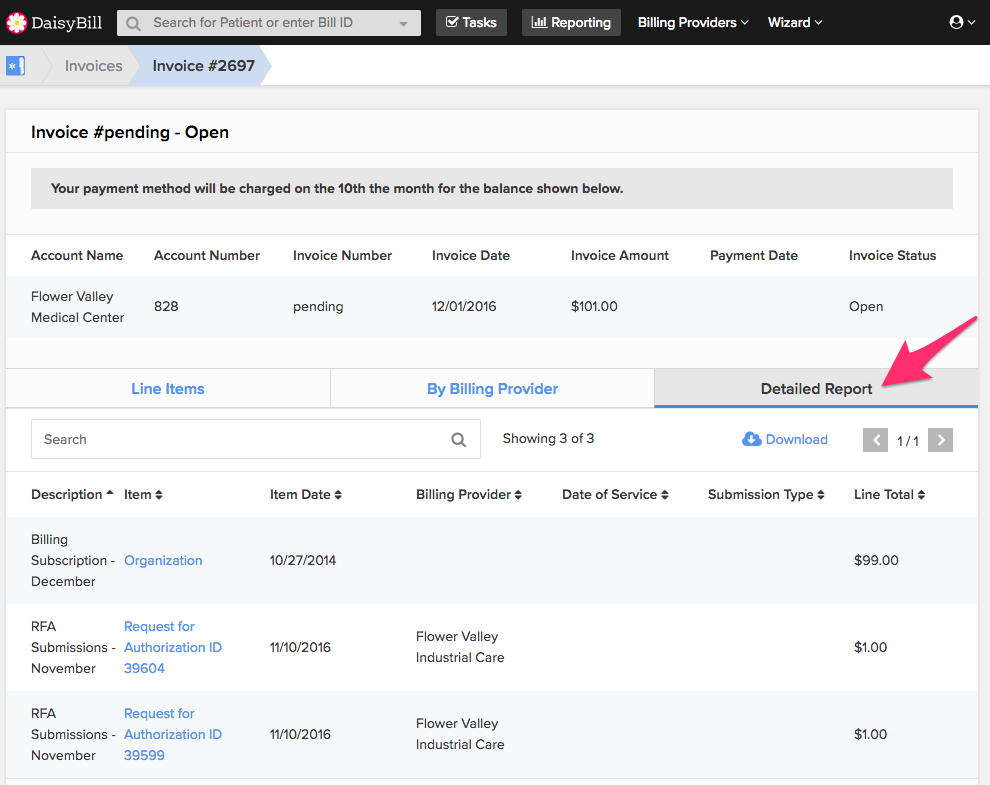Click the Invoice #pending - Open heading
This screenshot has height=785, width=990.
pyautogui.click(x=129, y=132)
